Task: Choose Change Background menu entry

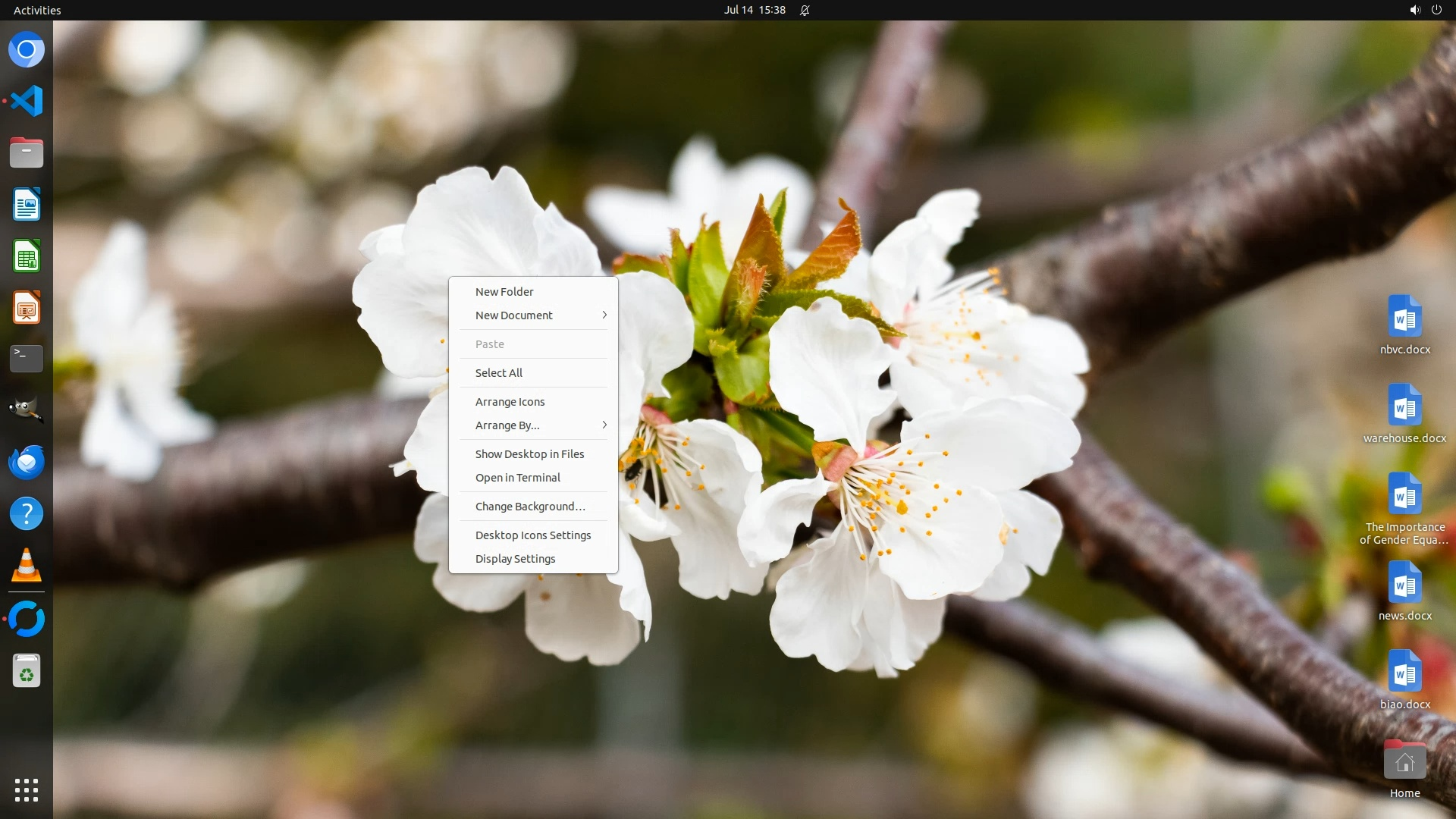Action: tap(530, 507)
